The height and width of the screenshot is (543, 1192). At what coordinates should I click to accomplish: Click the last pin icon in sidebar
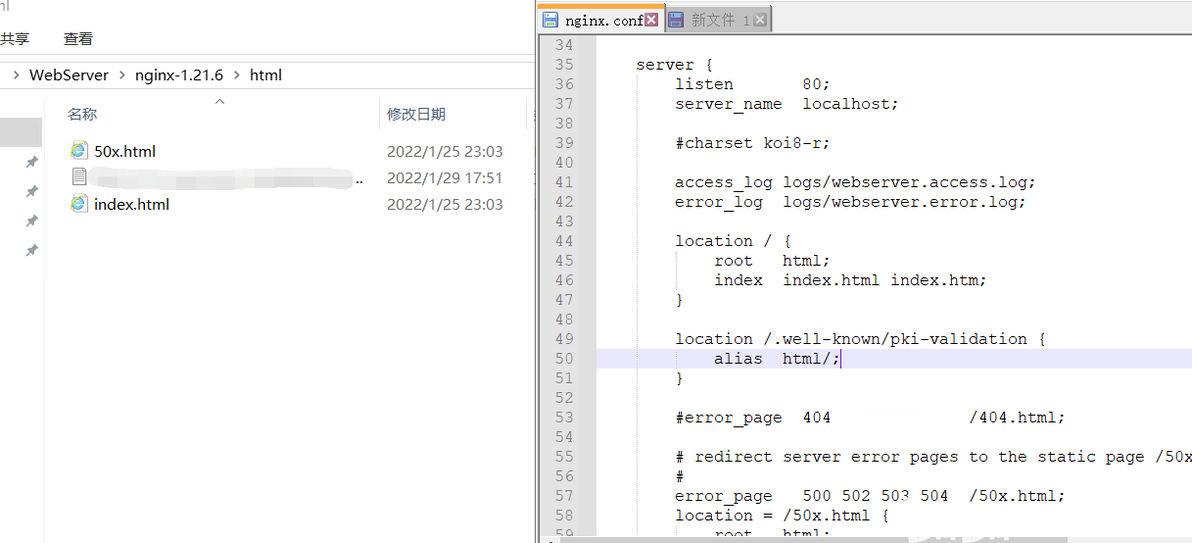coord(32,250)
